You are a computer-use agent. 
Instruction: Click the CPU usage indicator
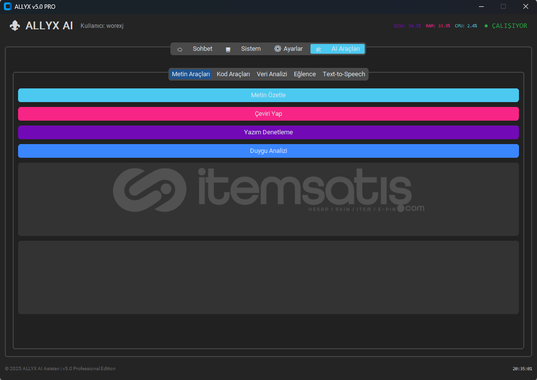click(x=466, y=26)
